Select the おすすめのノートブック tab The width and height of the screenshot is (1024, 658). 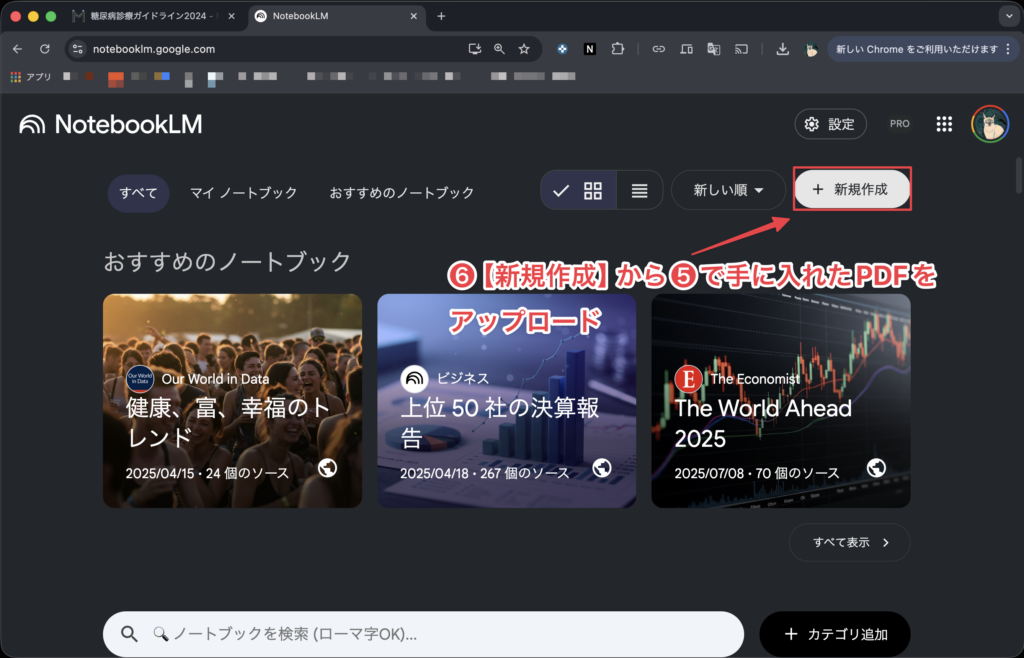coord(402,192)
